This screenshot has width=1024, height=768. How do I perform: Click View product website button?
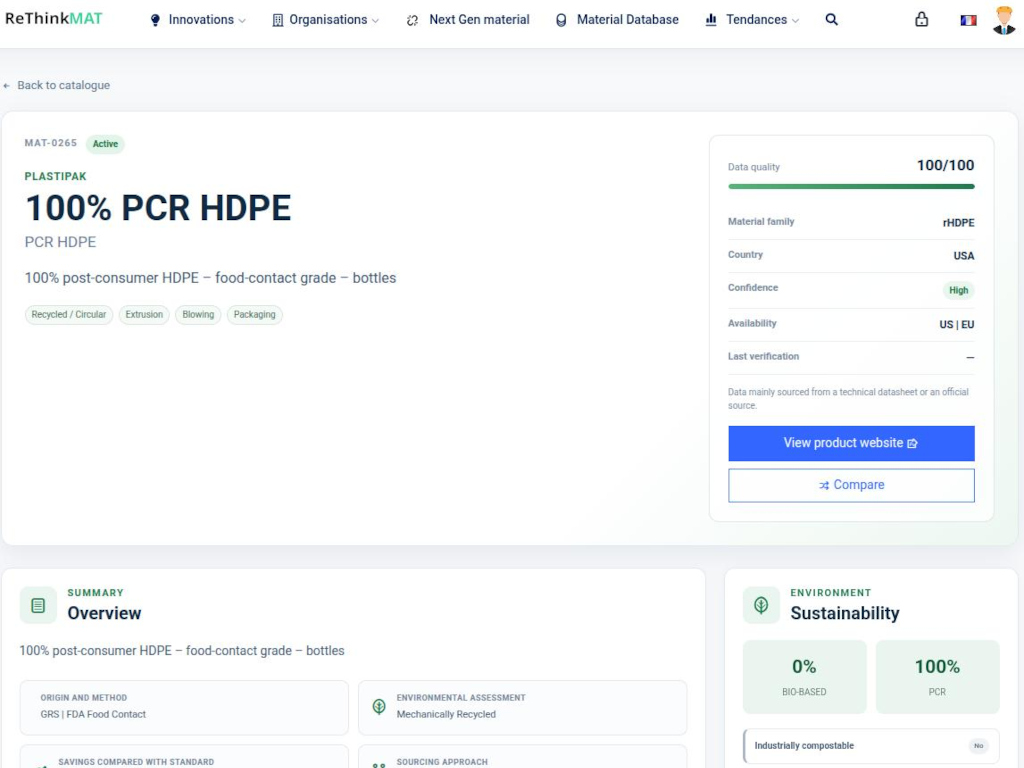click(x=851, y=443)
